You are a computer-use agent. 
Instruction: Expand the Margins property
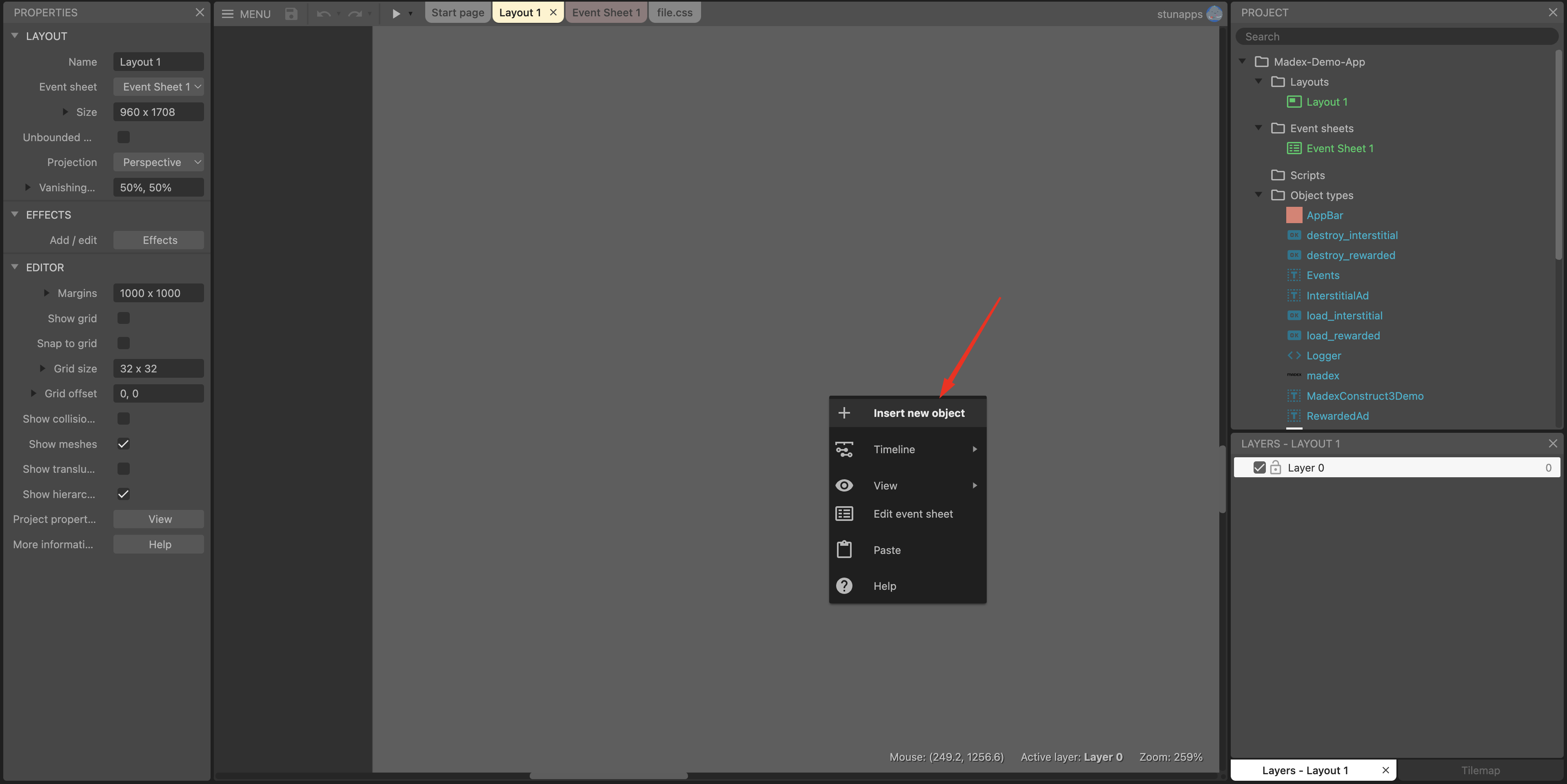(x=46, y=293)
